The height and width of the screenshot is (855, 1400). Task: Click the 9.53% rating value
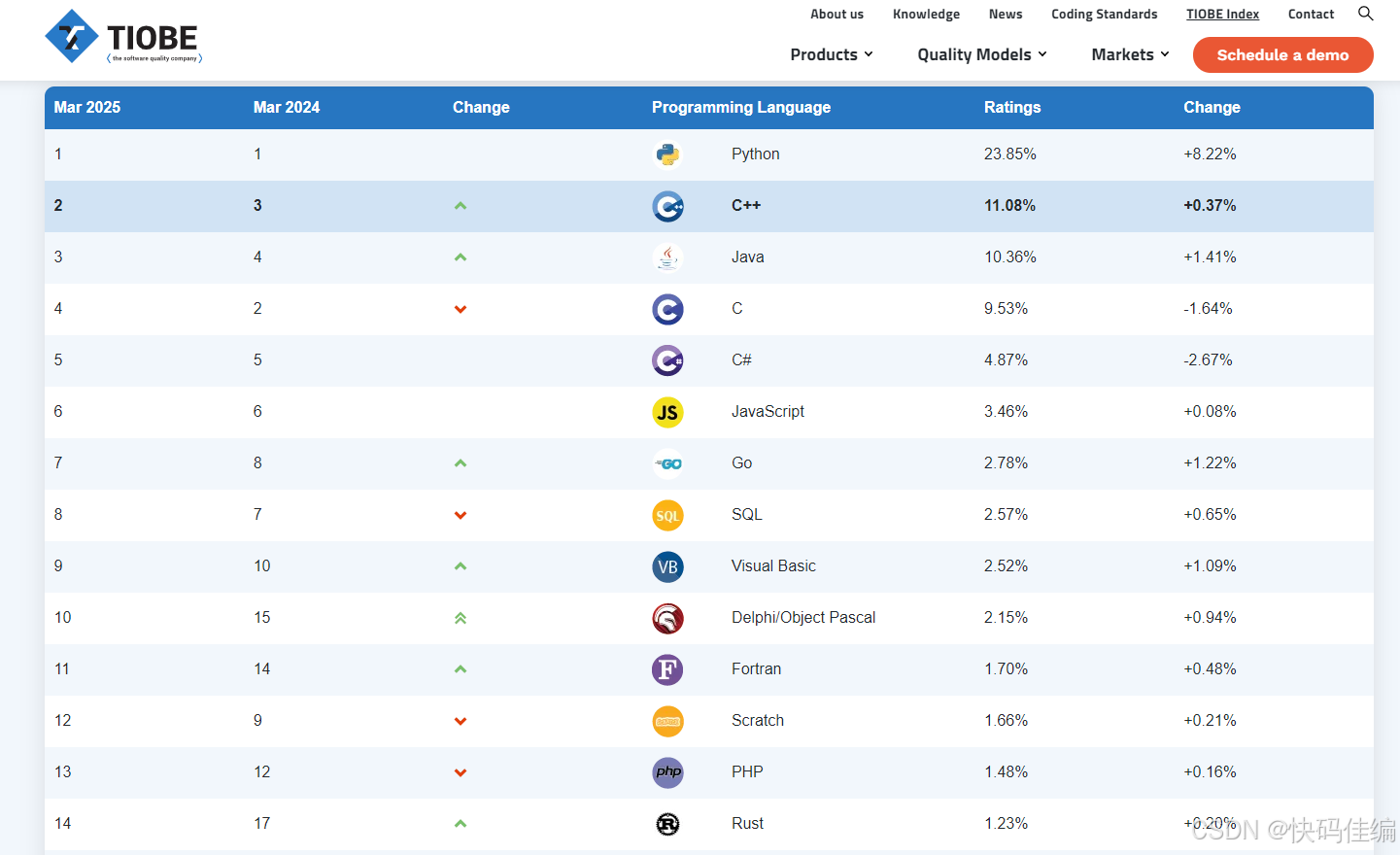[x=1006, y=308]
